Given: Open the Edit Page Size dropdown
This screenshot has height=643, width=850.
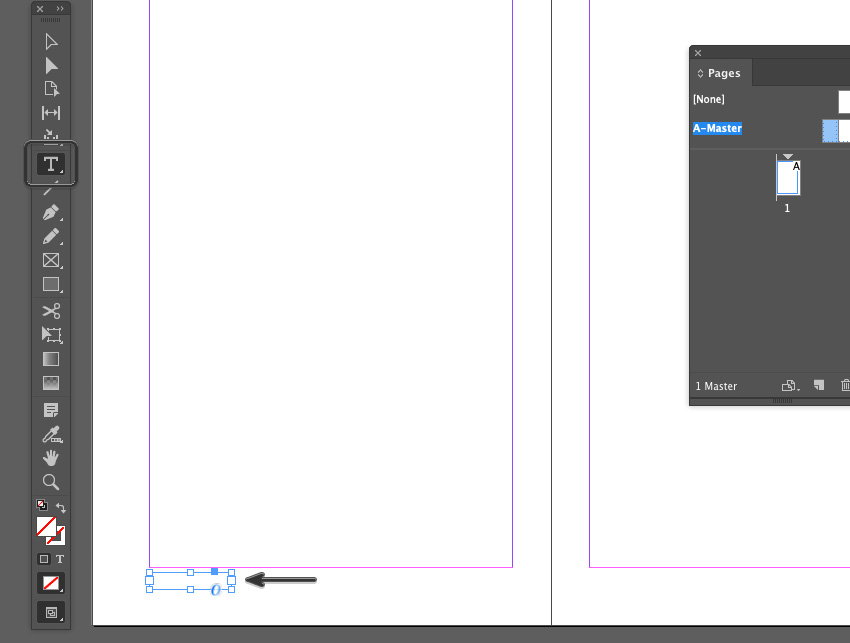Looking at the screenshot, I should tap(789, 385).
